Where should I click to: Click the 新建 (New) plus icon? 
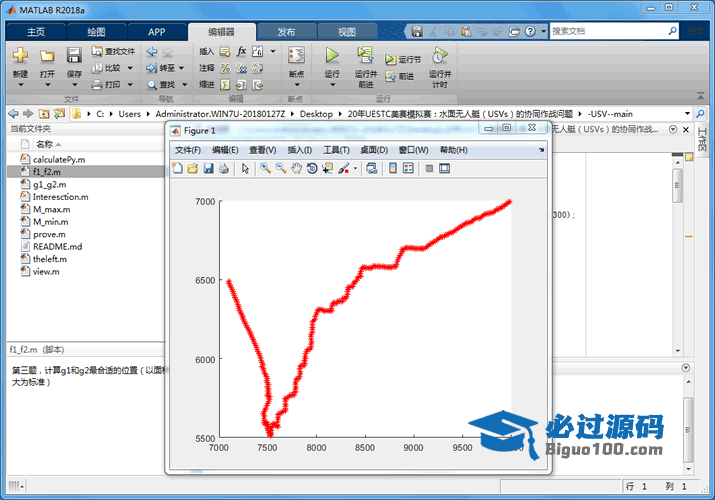[20, 56]
